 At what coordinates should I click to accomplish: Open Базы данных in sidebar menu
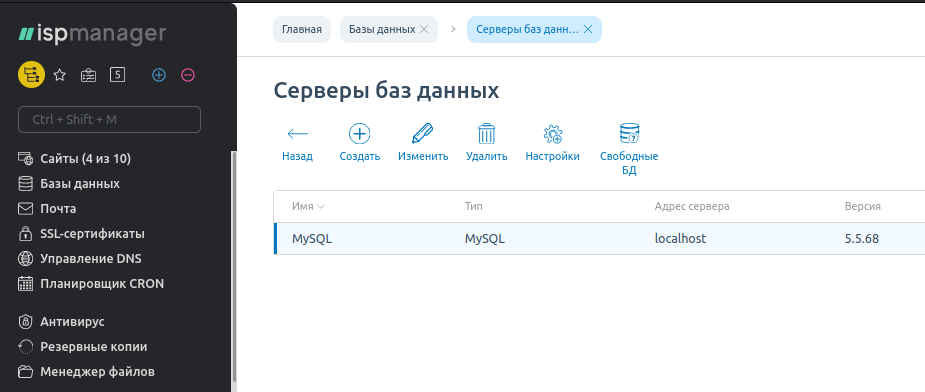80,184
